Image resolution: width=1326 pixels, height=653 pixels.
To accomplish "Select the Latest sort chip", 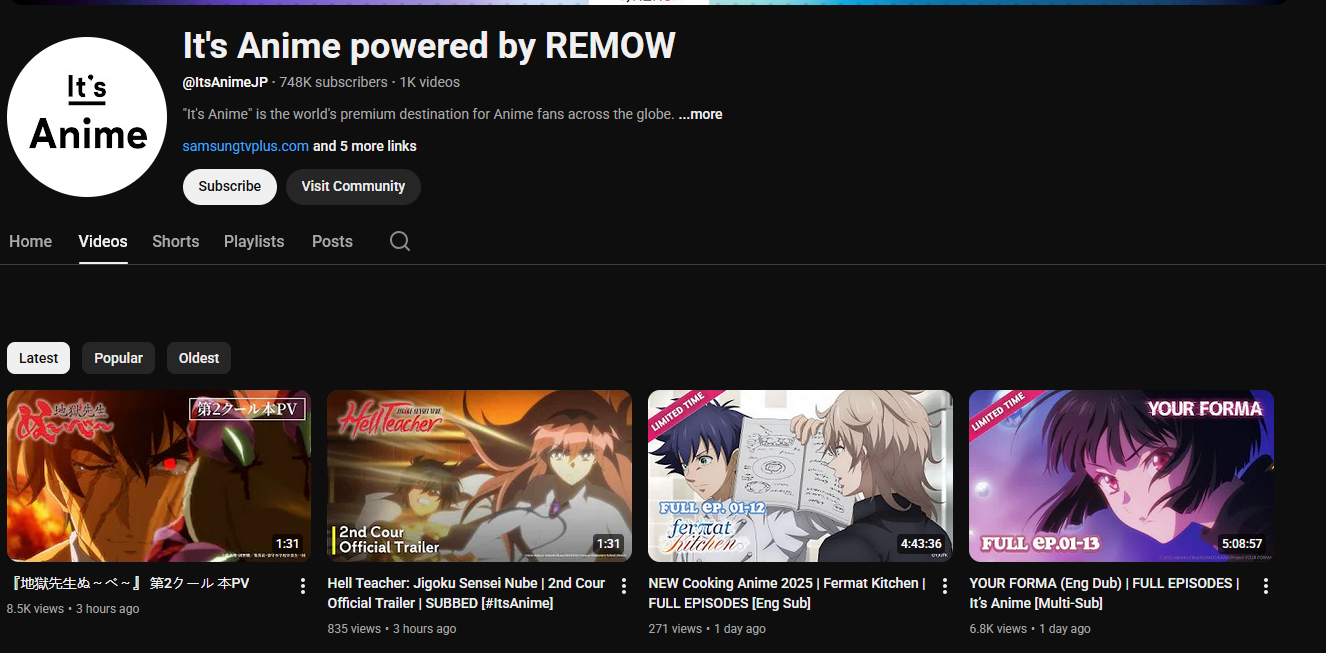I will [x=39, y=358].
